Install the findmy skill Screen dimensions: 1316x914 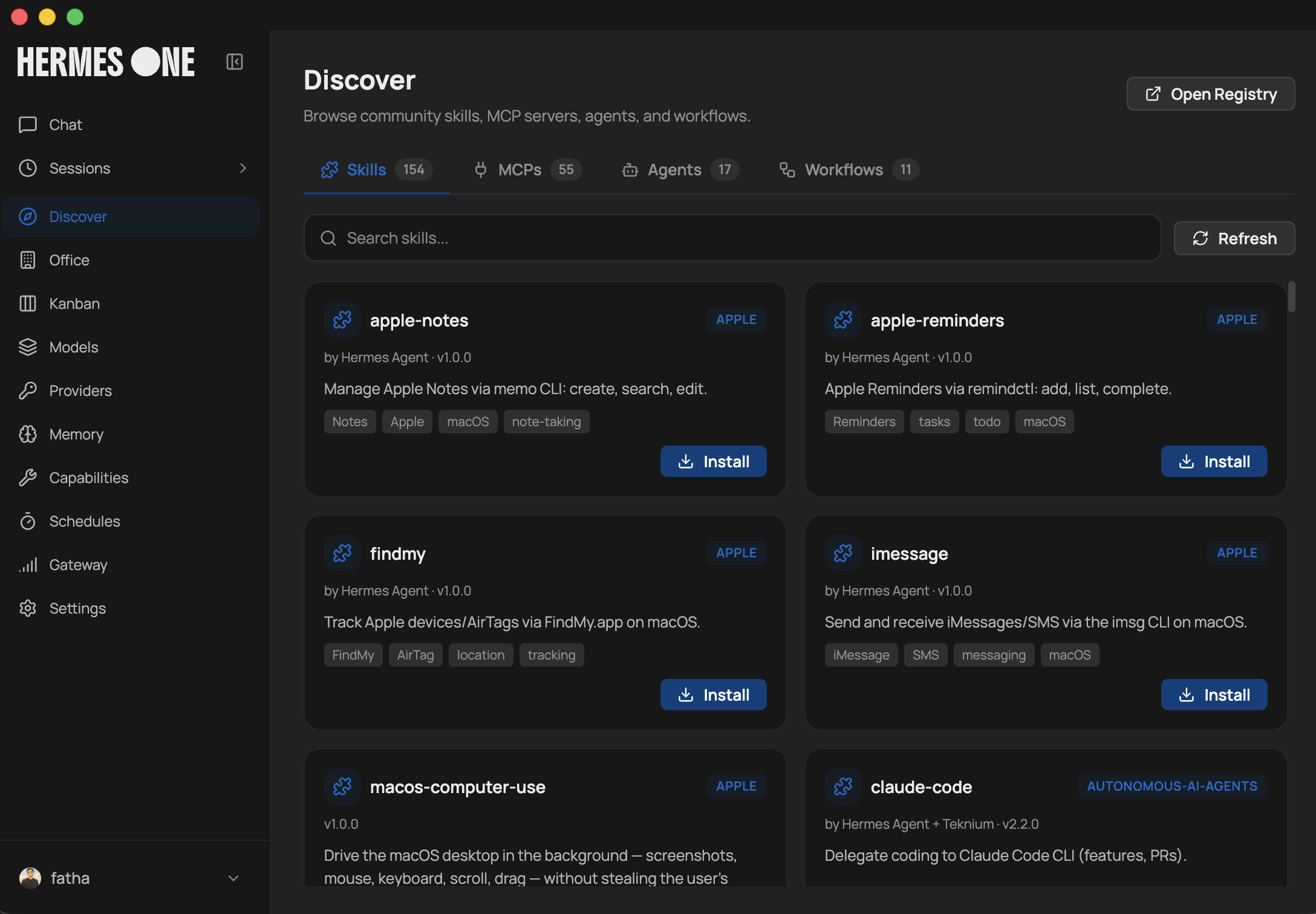[713, 695]
